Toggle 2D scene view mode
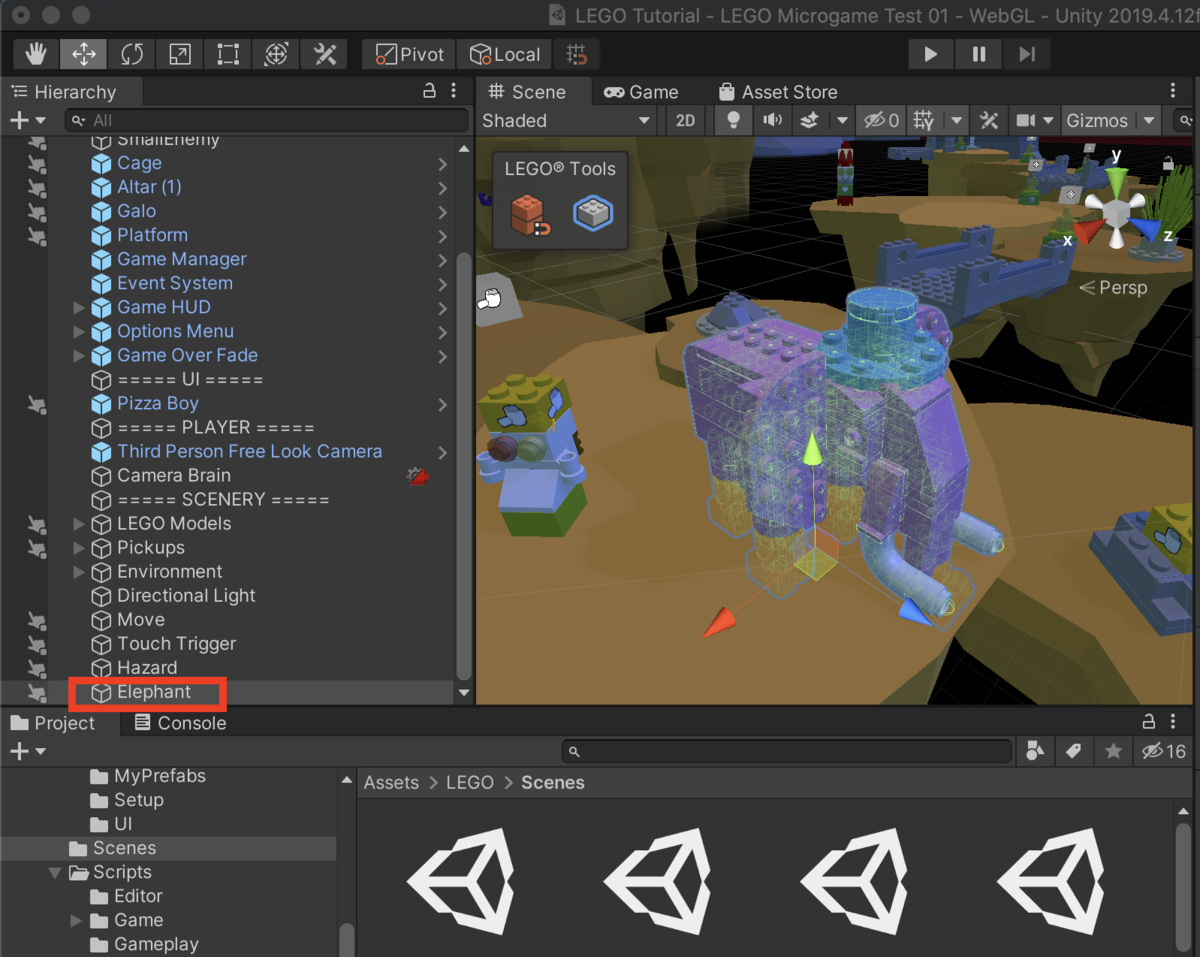This screenshot has height=957, width=1200. point(685,121)
